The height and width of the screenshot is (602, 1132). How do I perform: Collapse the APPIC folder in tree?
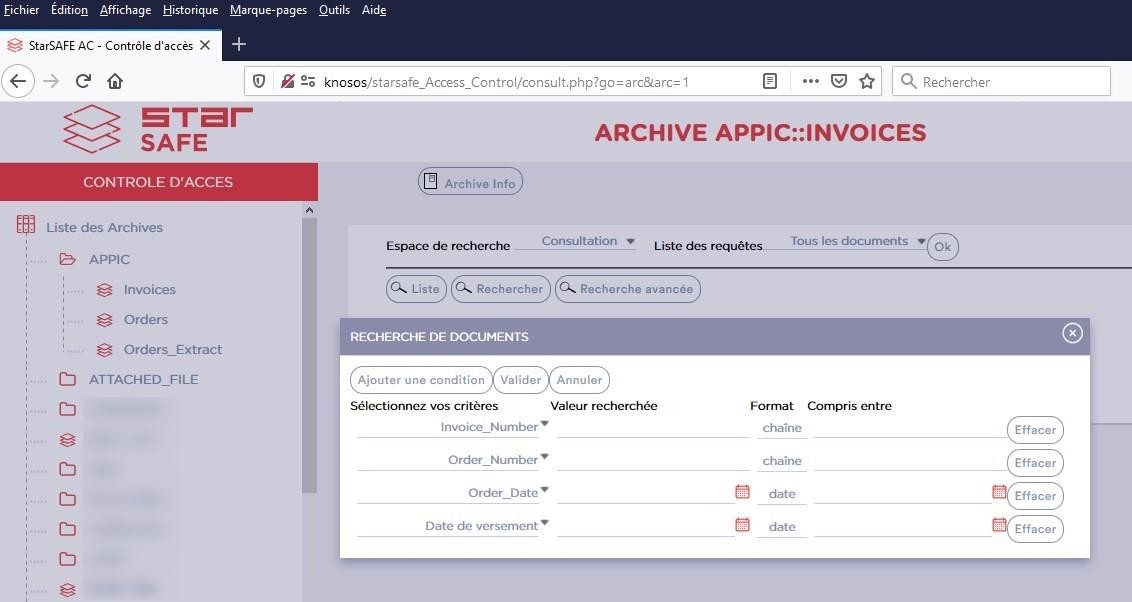pos(68,259)
